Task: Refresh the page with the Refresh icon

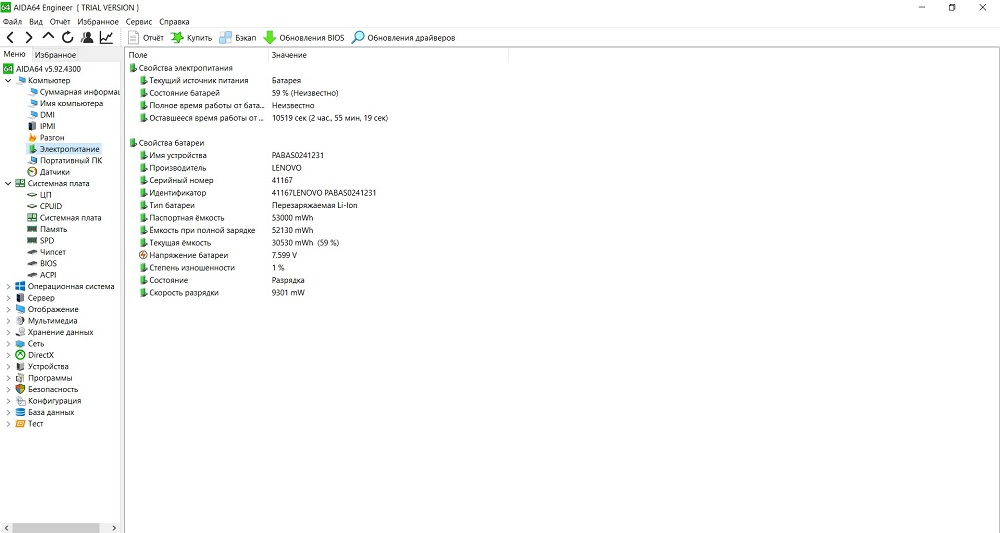Action: (68, 38)
